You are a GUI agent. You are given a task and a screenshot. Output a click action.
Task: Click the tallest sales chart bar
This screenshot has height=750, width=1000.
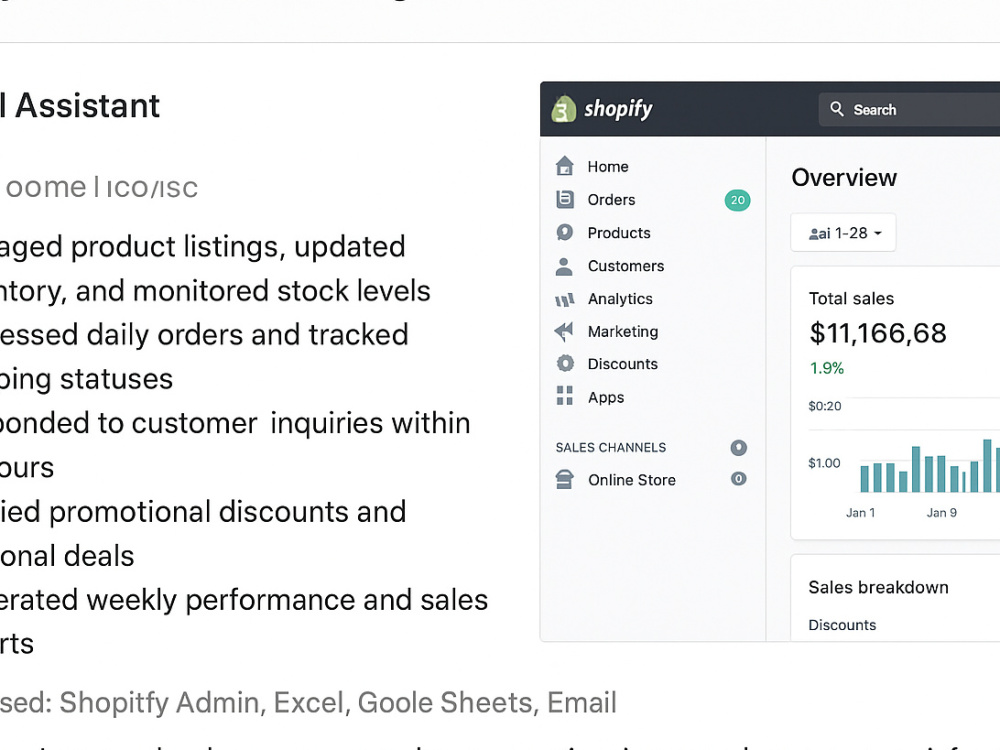tap(987, 466)
